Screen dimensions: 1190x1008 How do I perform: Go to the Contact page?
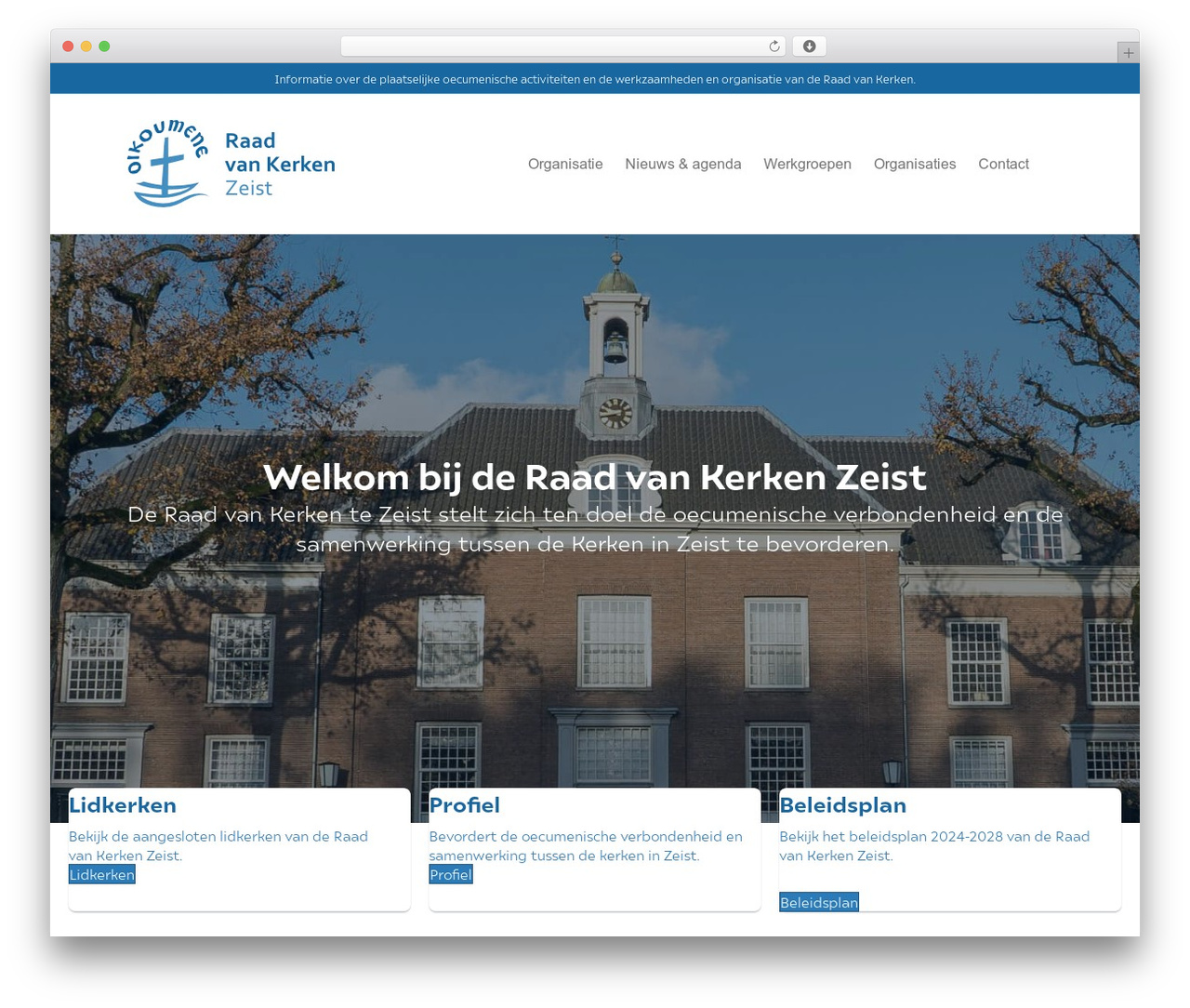[1003, 164]
